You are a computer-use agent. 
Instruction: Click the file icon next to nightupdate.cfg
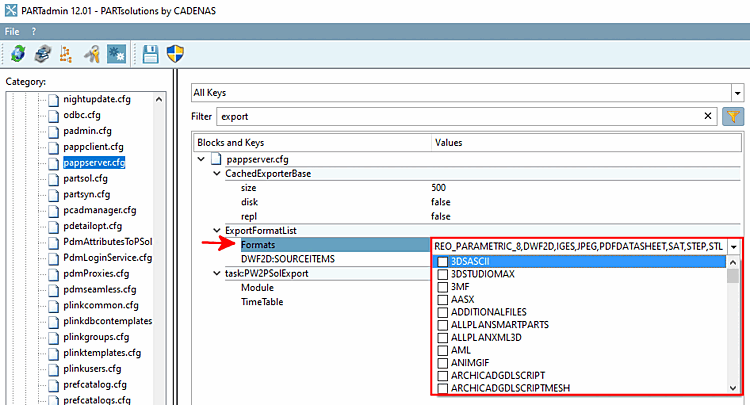[54, 99]
